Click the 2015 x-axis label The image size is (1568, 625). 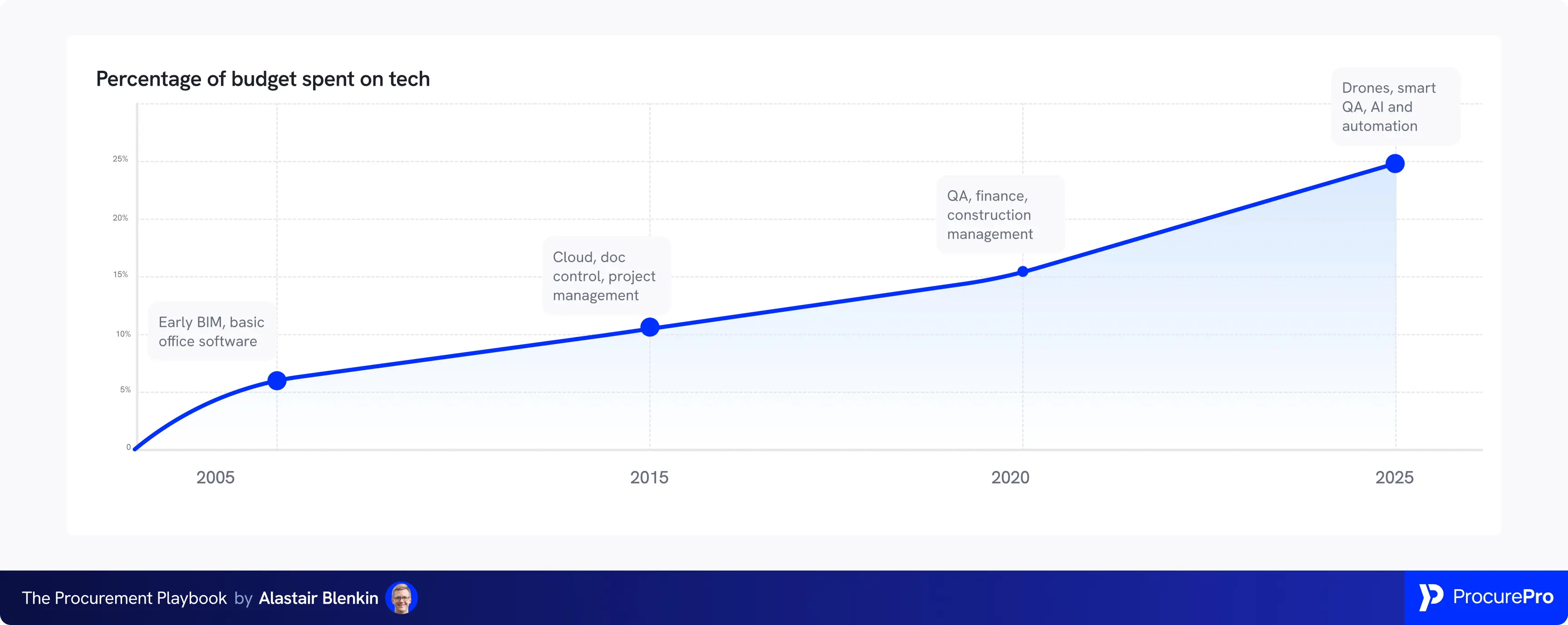[649, 477]
